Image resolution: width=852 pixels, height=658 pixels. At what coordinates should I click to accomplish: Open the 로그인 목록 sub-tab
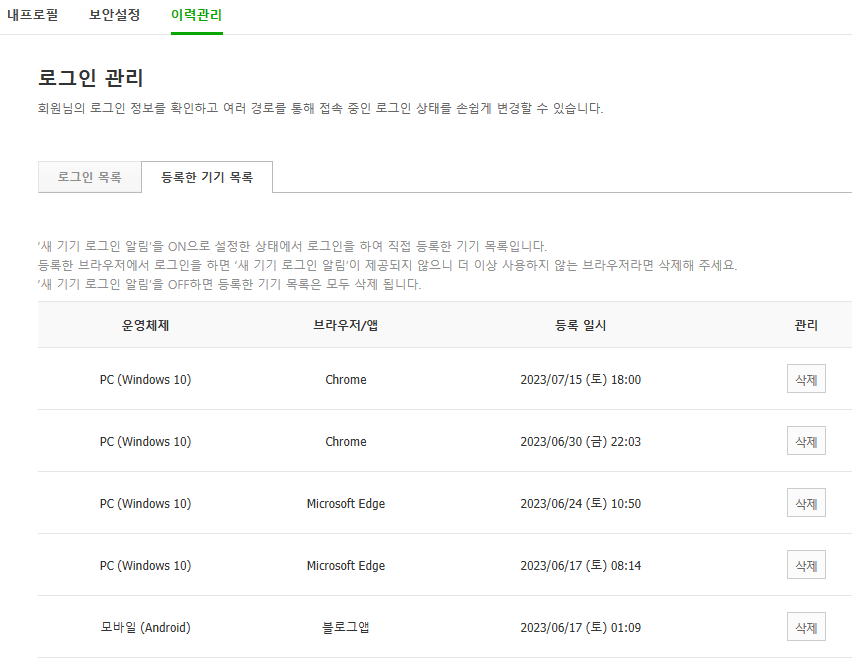pyautogui.click(x=90, y=177)
